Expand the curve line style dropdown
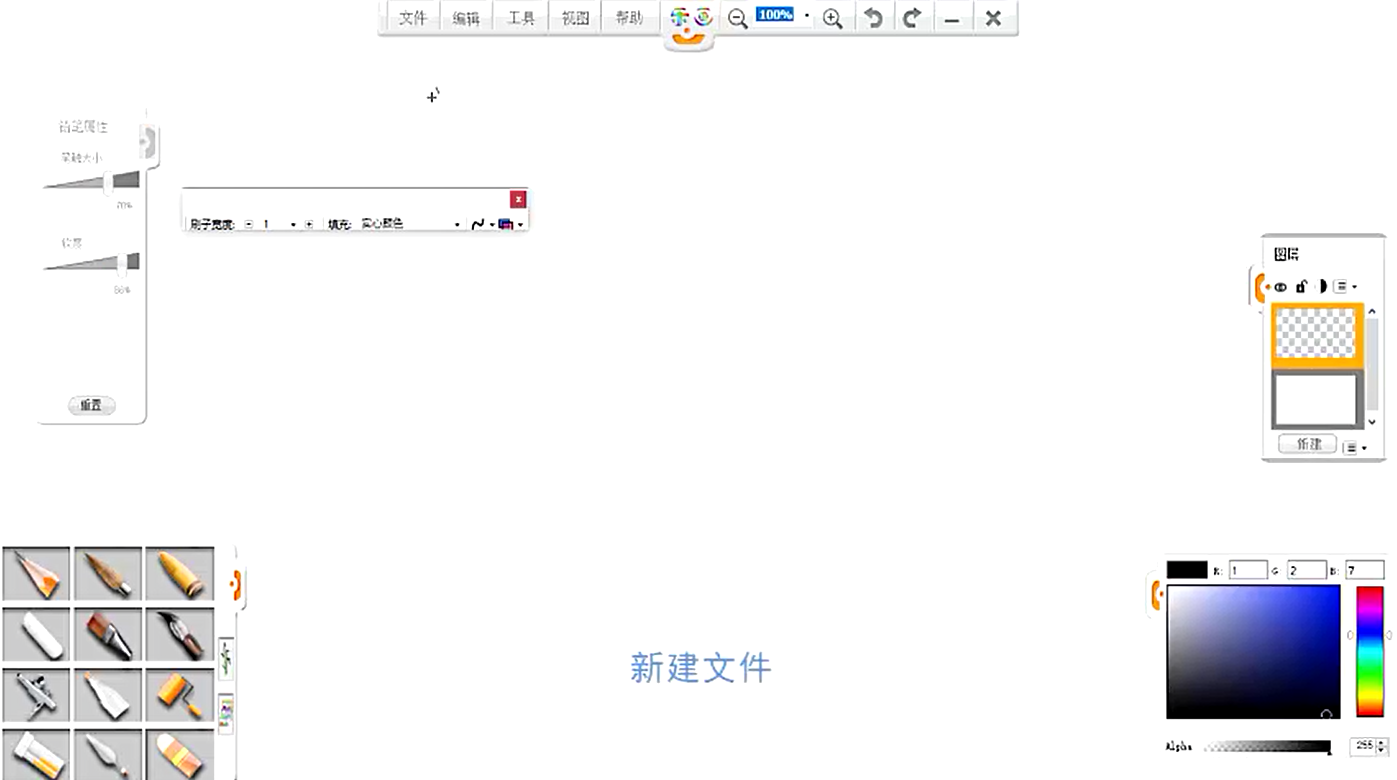The width and height of the screenshot is (1397, 780). point(491,225)
